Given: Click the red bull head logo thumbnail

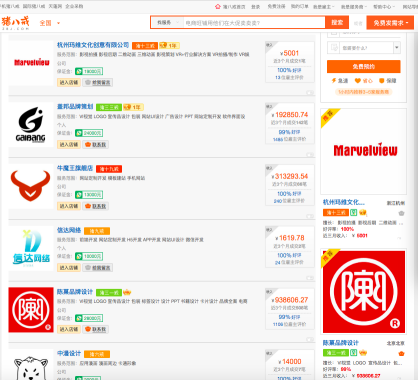Looking at the screenshot, I should [x=31, y=186].
